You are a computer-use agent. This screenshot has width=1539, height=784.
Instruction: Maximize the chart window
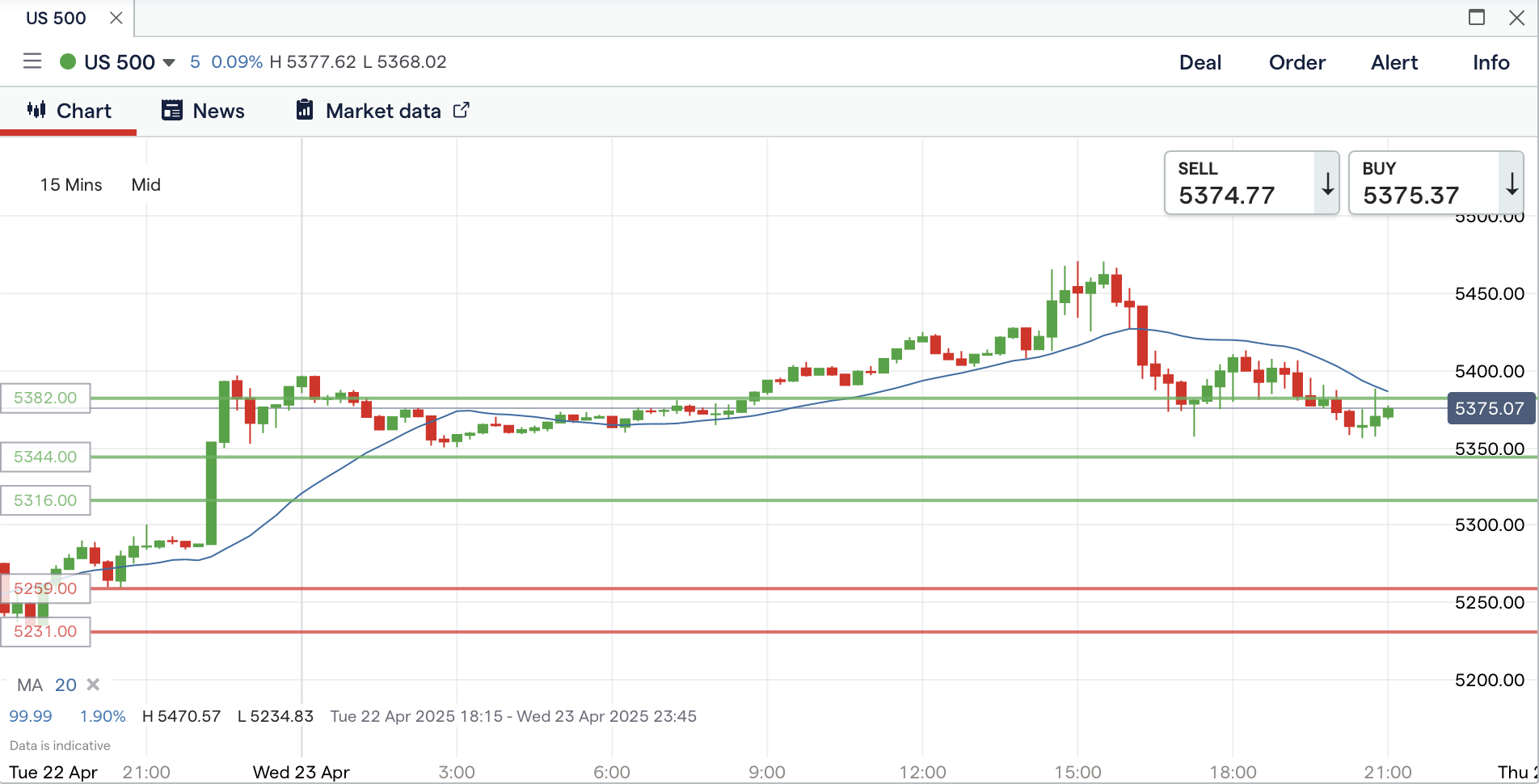[1477, 17]
